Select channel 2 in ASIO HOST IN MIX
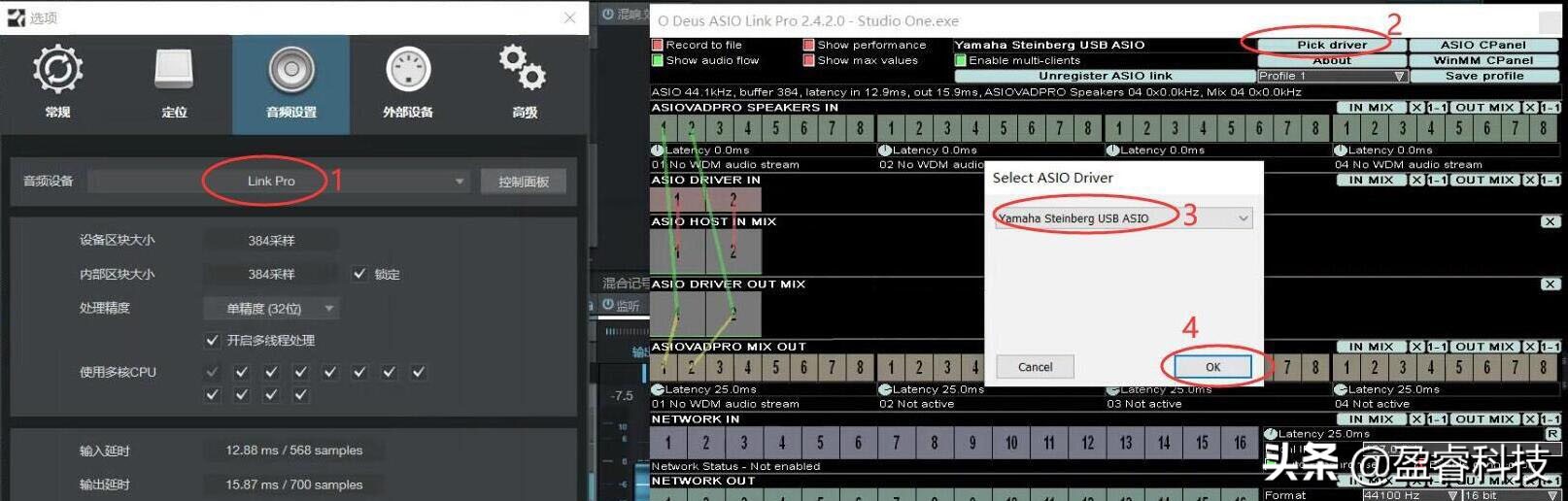This screenshot has width=1568, height=501. tap(733, 250)
